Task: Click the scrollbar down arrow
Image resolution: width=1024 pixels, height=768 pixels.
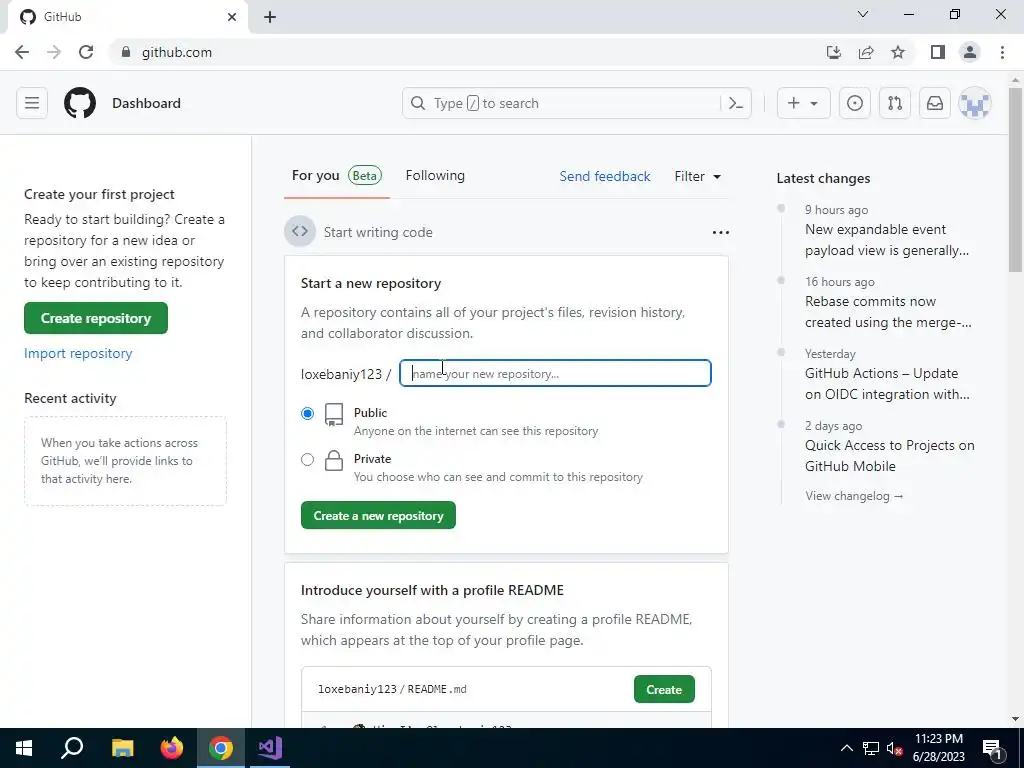Action: (x=1015, y=719)
